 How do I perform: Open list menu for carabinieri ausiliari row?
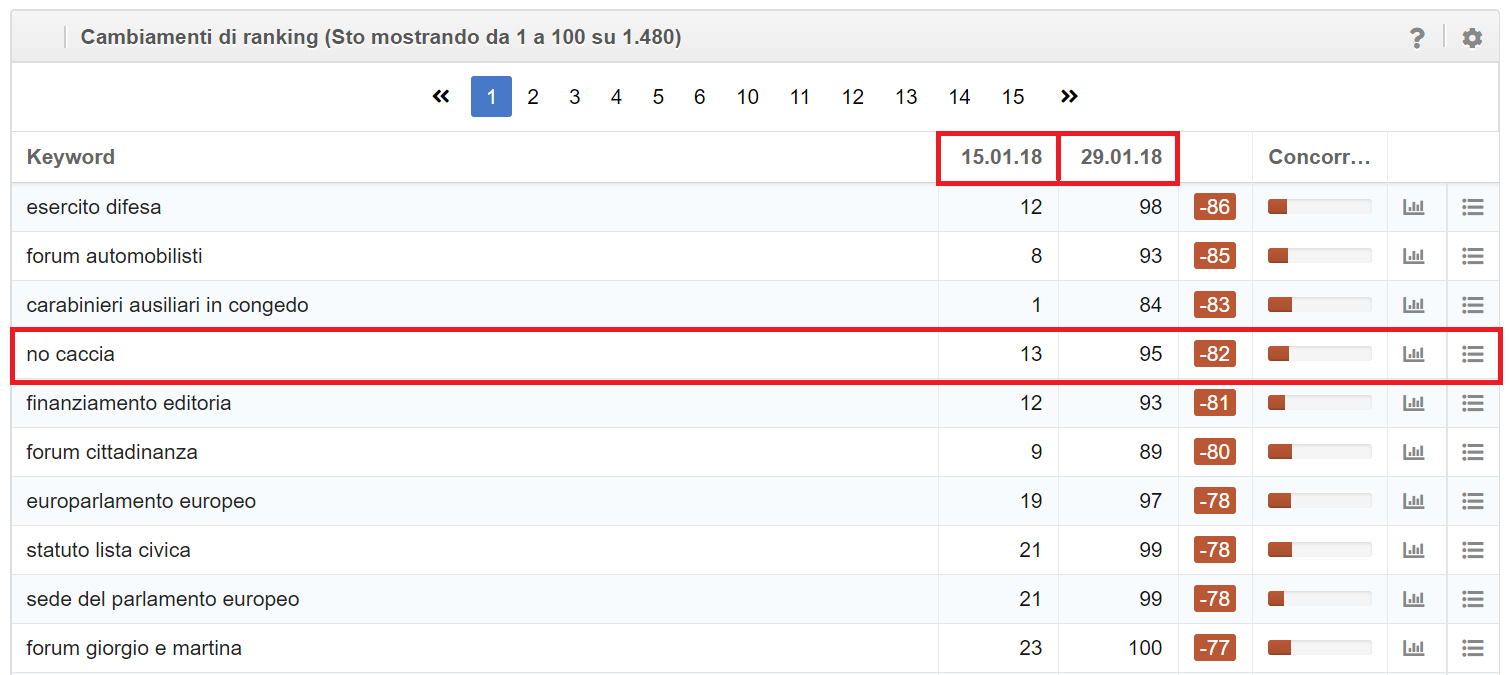(1472, 305)
